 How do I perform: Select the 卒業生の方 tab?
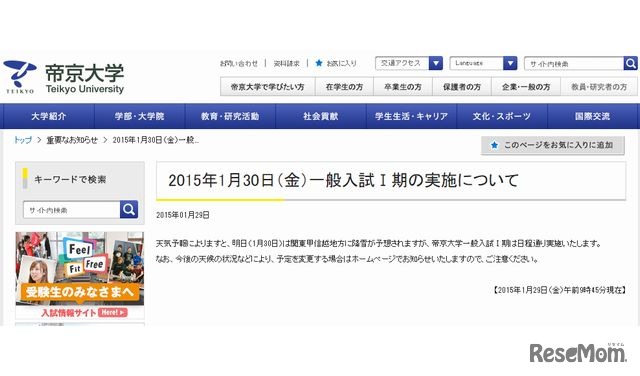click(403, 87)
